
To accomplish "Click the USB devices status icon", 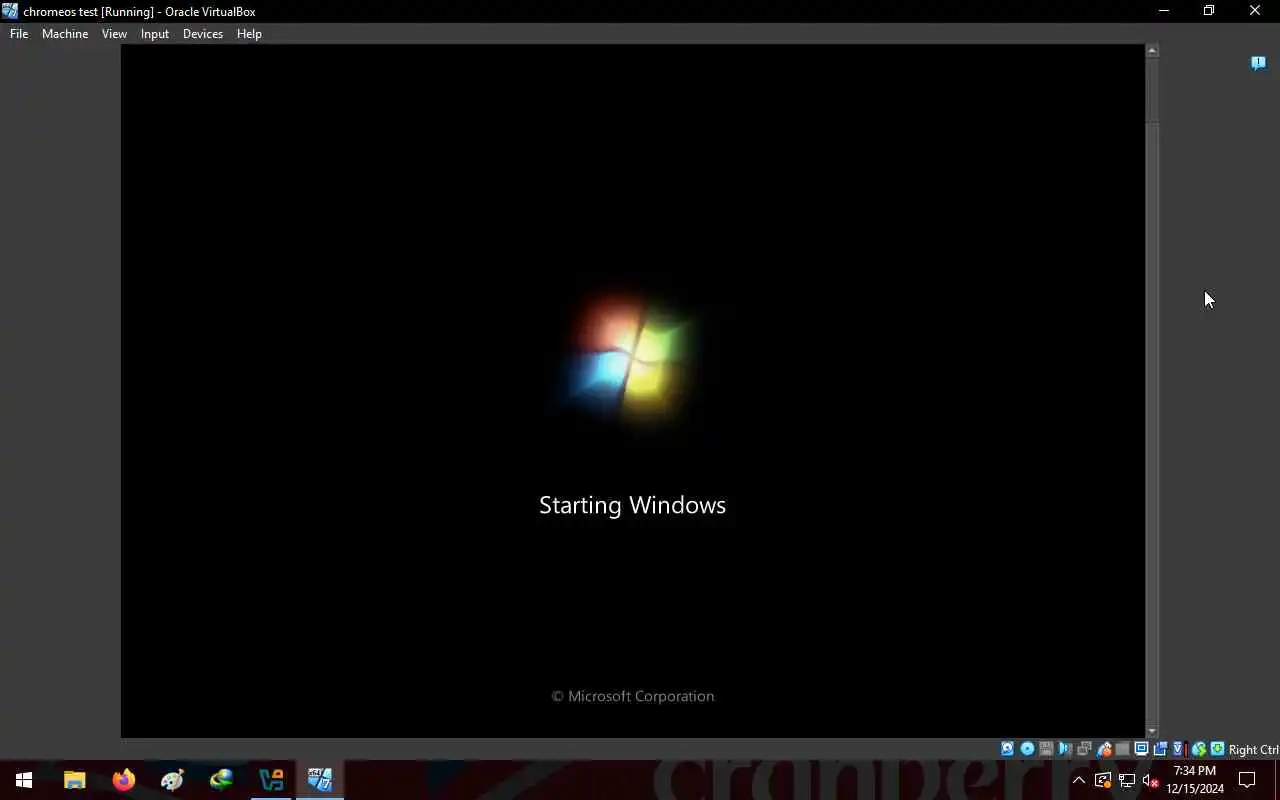I will pyautogui.click(x=1104, y=749).
